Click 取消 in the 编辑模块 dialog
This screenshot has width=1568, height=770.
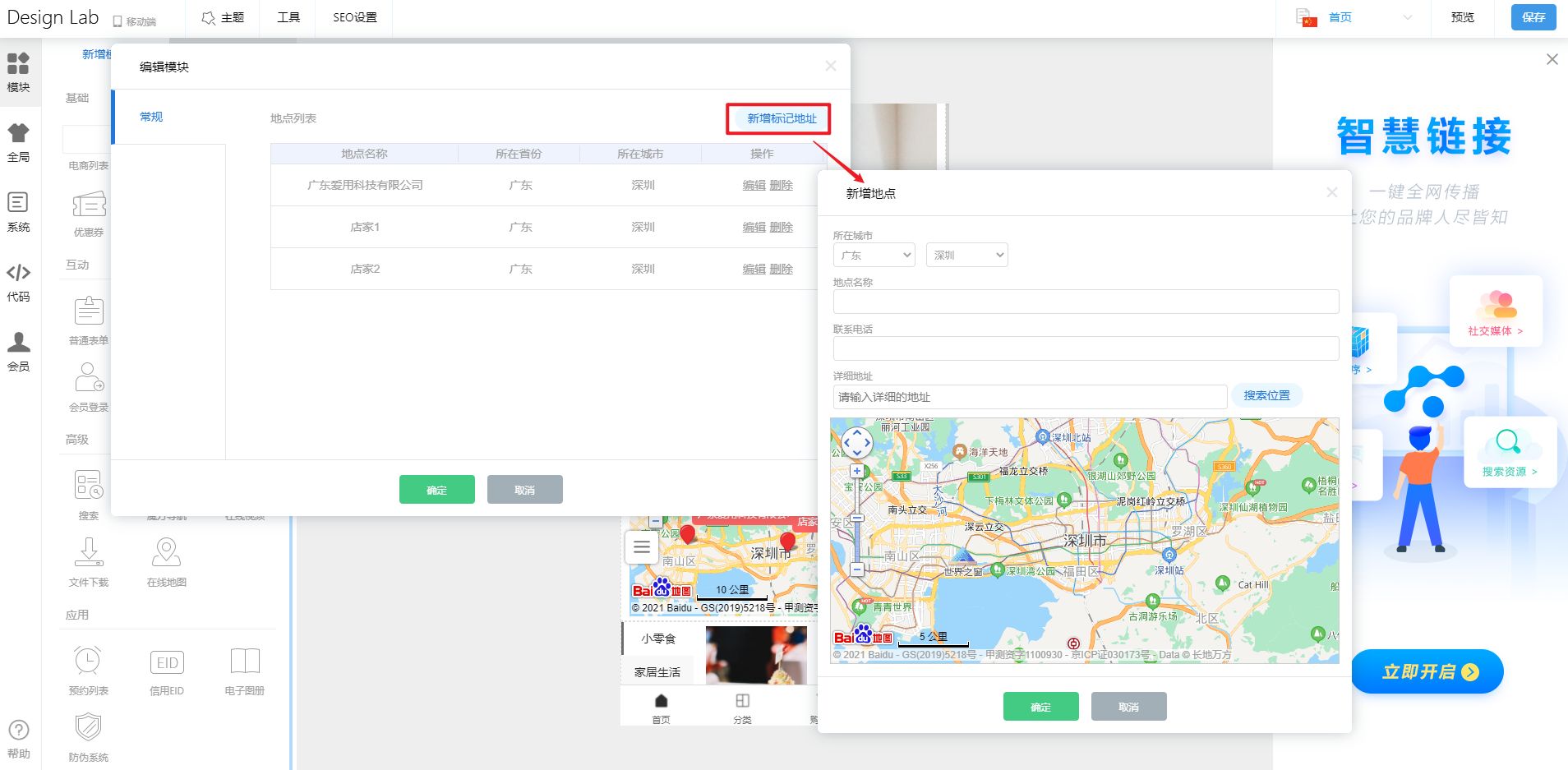tap(524, 490)
